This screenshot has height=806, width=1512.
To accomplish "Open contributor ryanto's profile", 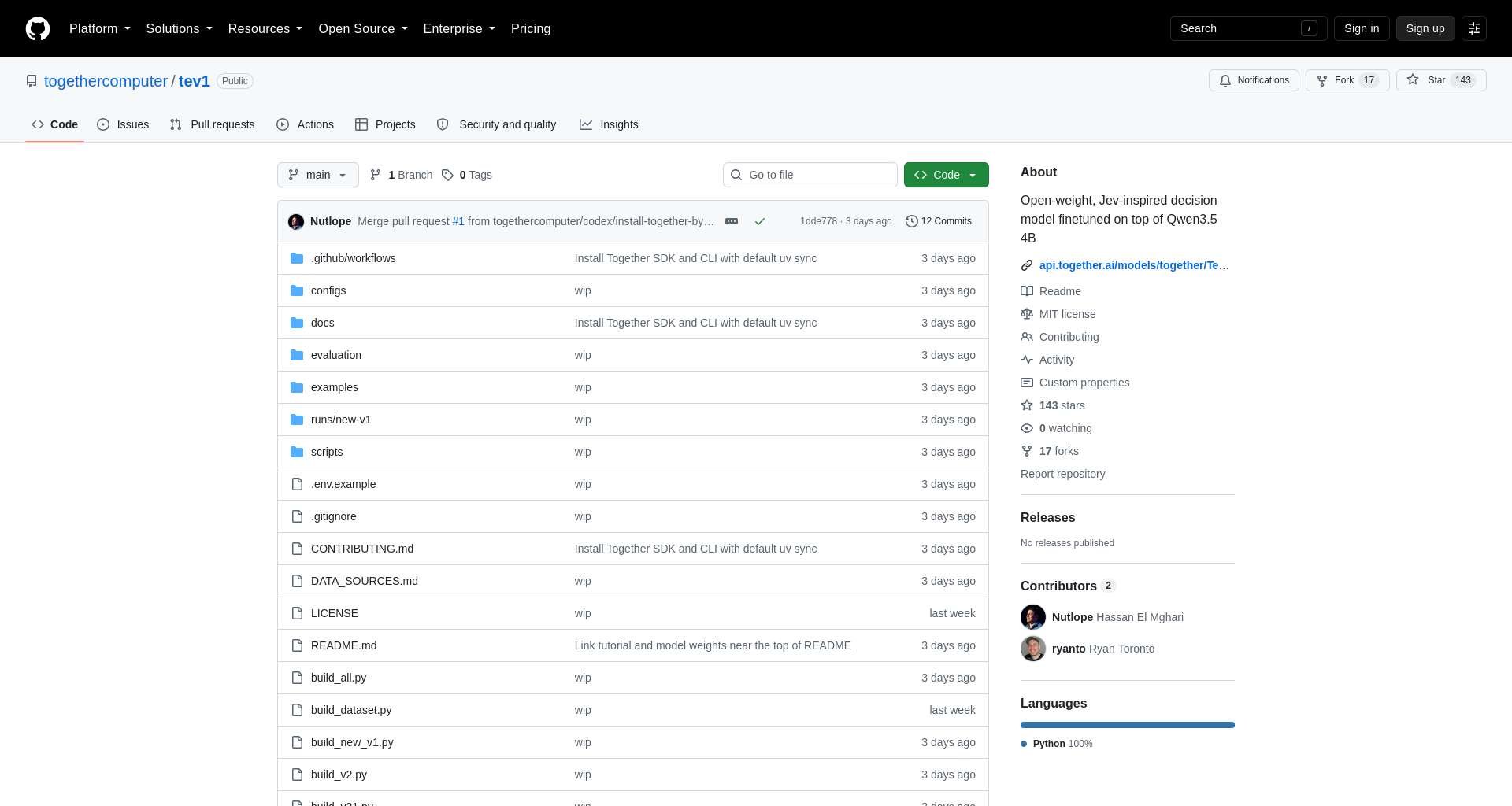I will coord(1069,649).
